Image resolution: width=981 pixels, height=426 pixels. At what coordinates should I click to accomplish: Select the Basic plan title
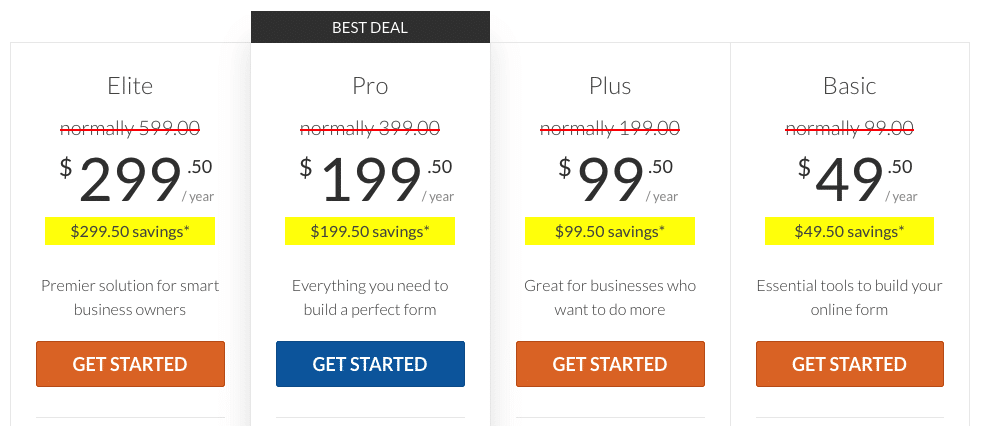pyautogui.click(x=850, y=86)
